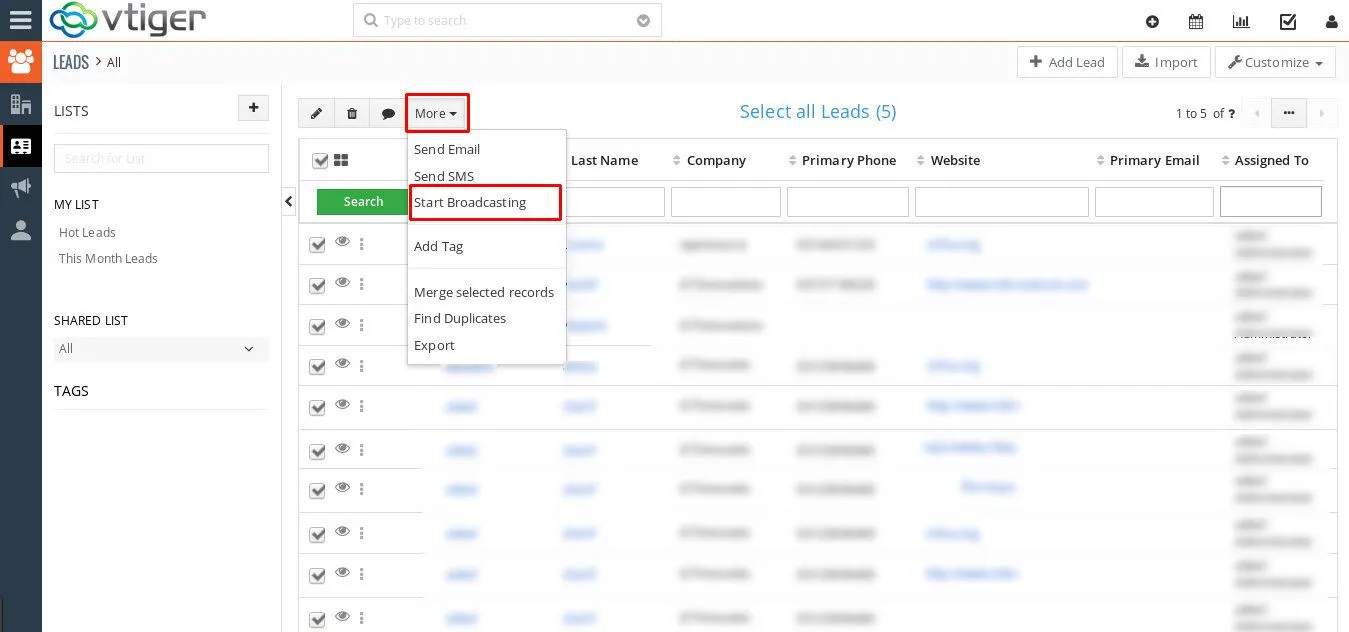Click the eye icon on first lead row
The height and width of the screenshot is (632, 1349).
(342, 242)
